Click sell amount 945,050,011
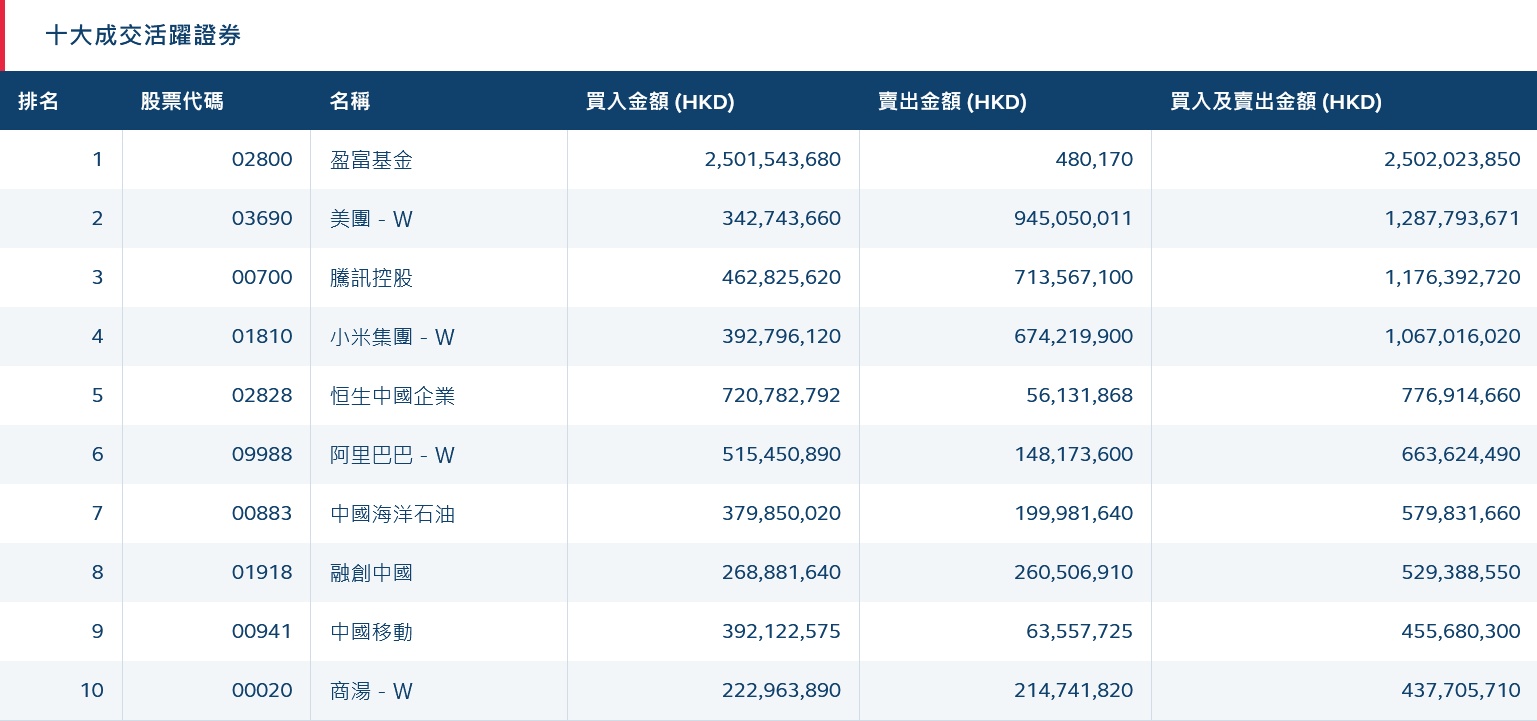Screen dimensions: 1537x721 pos(1074,219)
